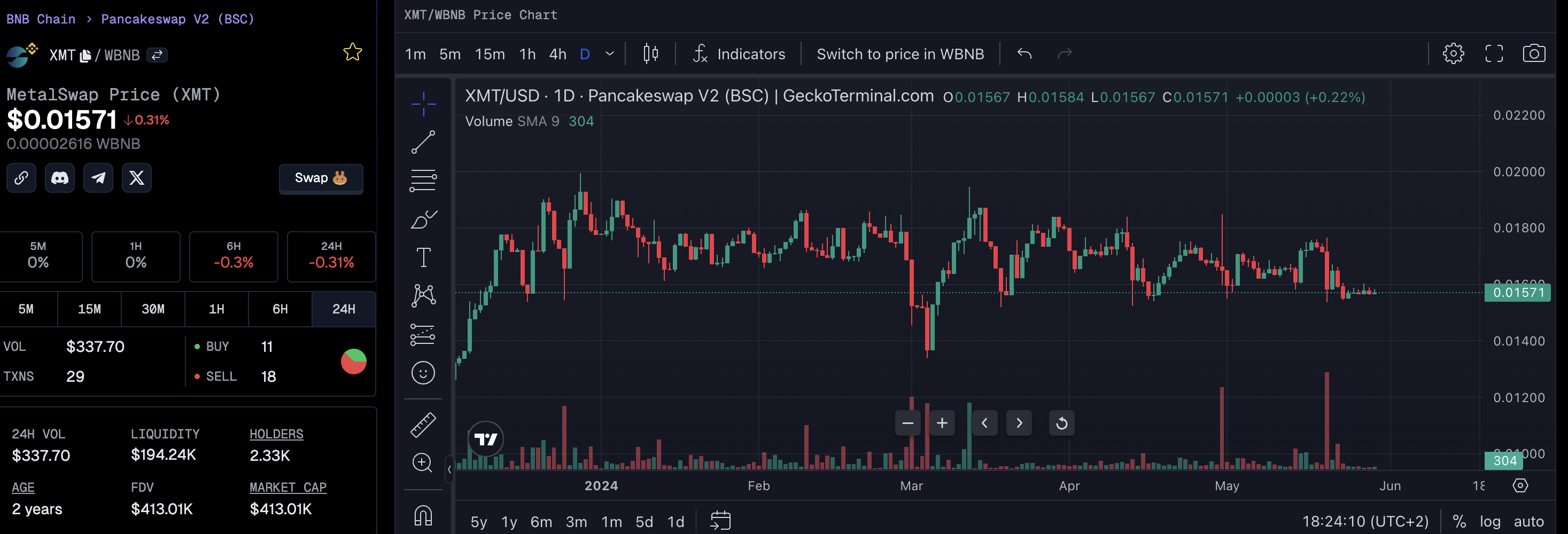The width and height of the screenshot is (1568, 534).
Task: Open the time axis settings icon
Action: (x=1520, y=485)
